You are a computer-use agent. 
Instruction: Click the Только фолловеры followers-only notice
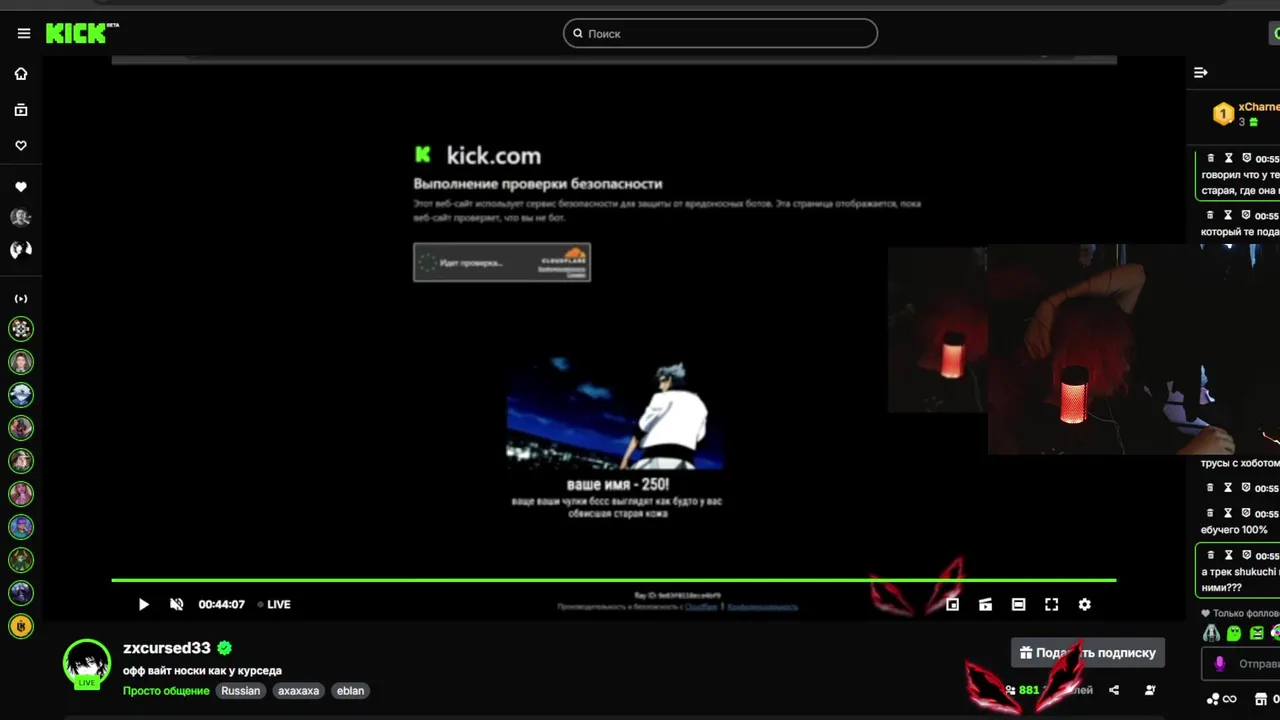point(1241,613)
